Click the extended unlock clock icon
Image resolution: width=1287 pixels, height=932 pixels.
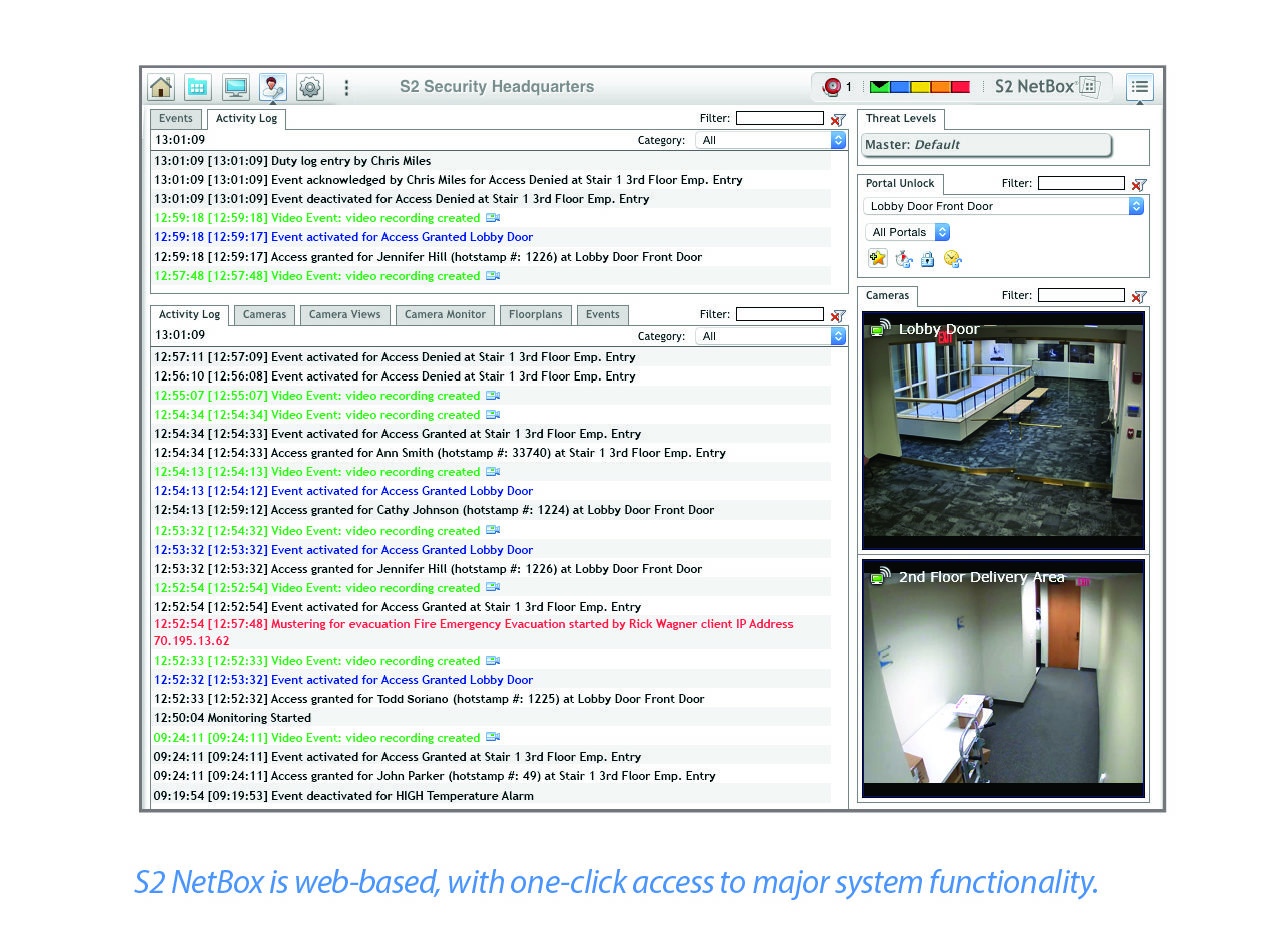pos(952,258)
